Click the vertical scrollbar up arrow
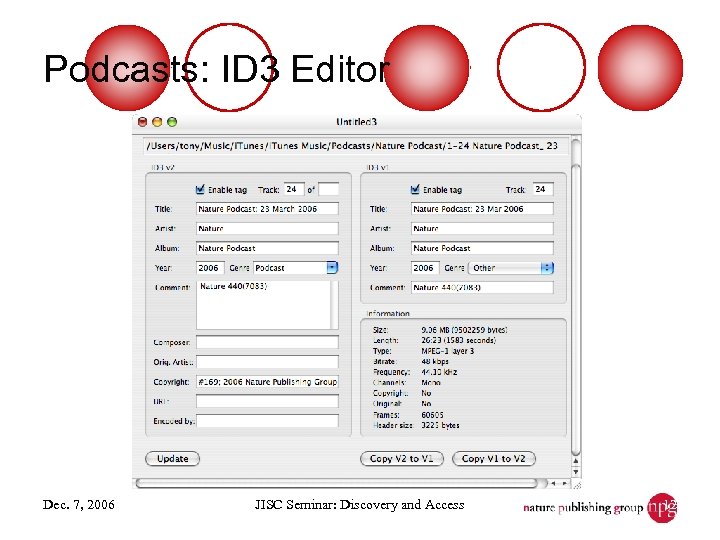 (576, 461)
